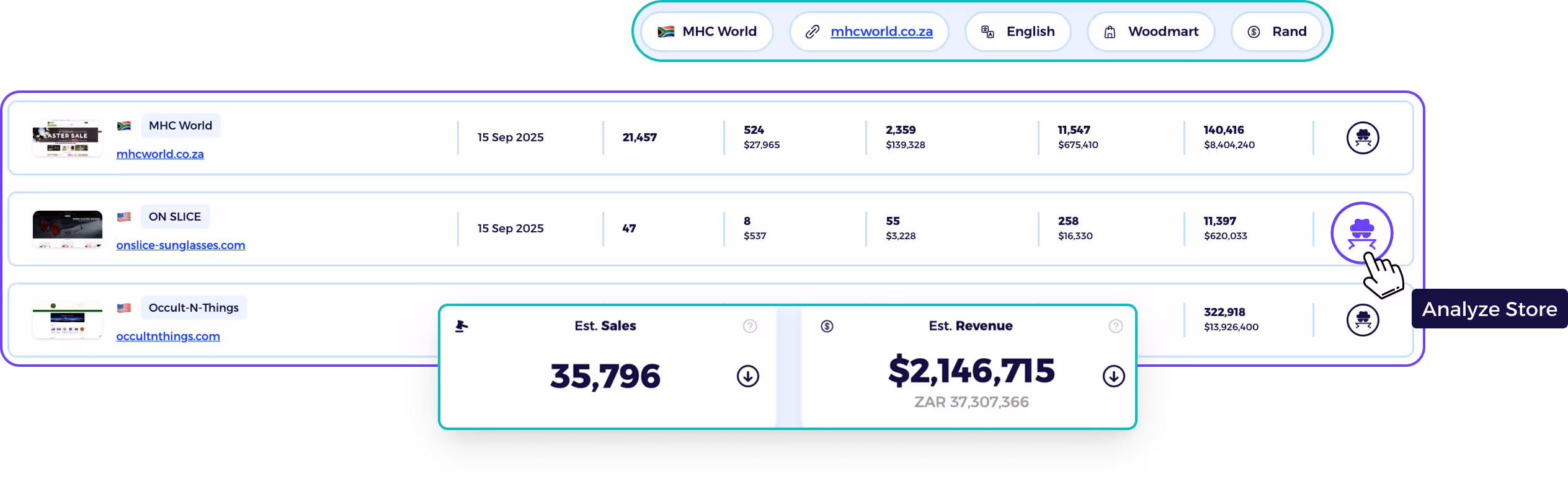Click the $16,330 value in the ON SLICE row

pos(1076,236)
